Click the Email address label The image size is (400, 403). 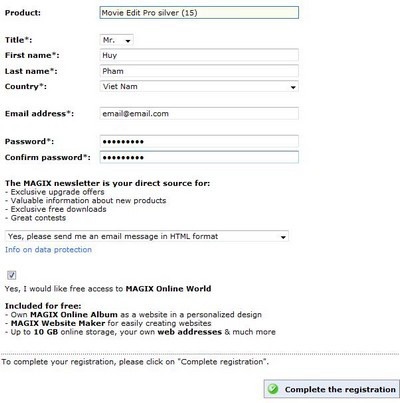tap(39, 114)
